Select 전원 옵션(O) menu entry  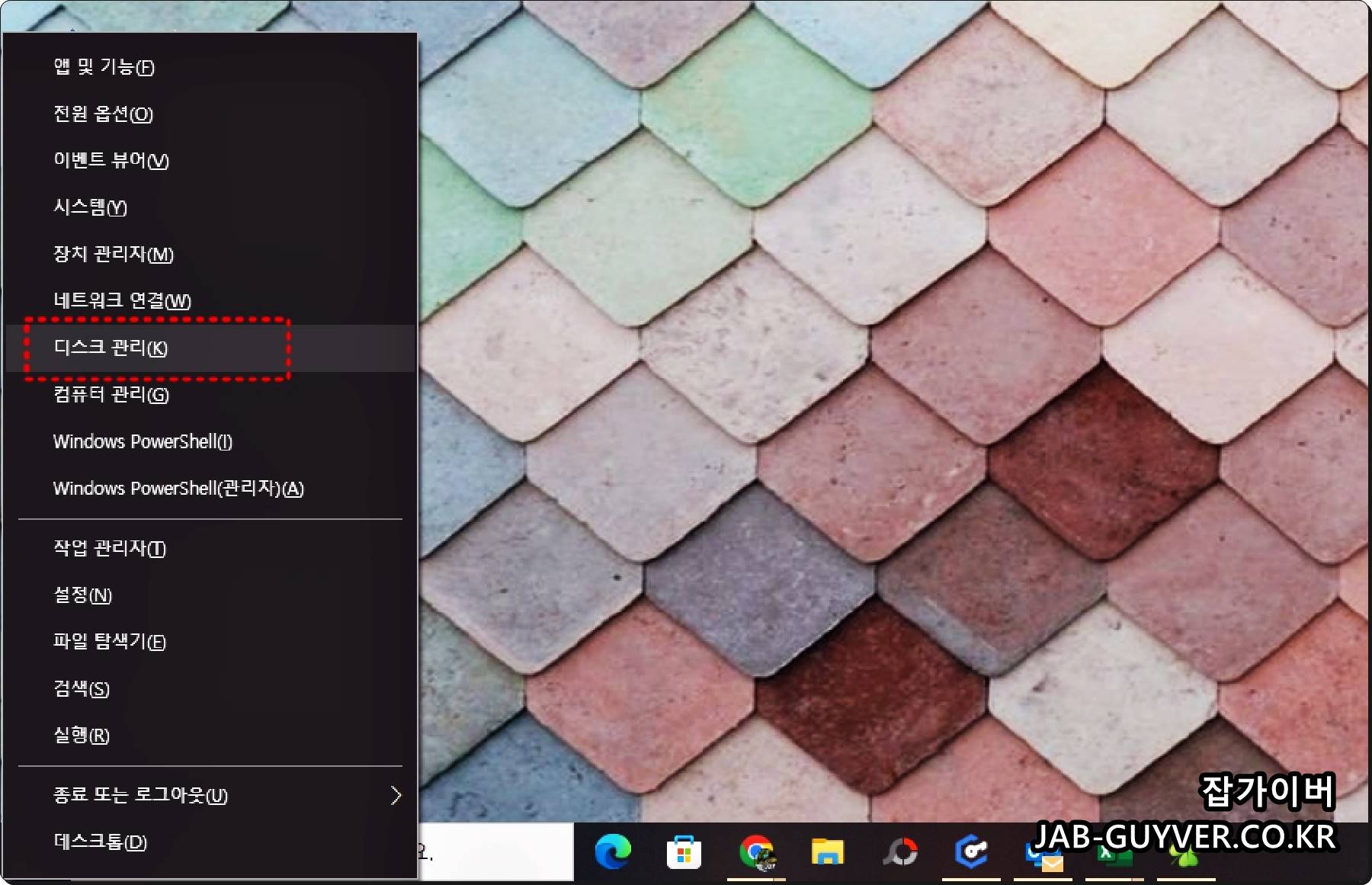click(x=210, y=114)
